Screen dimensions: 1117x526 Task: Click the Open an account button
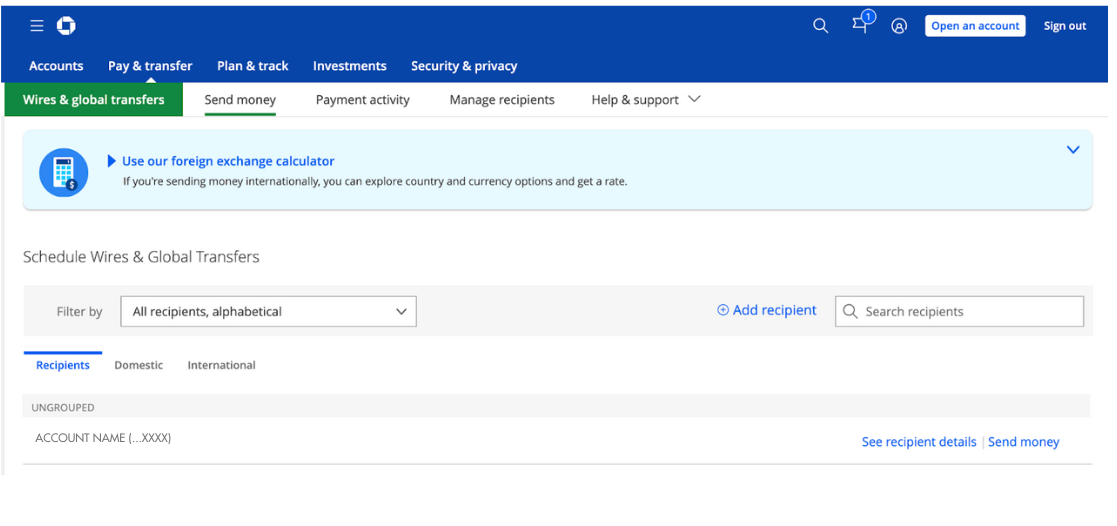tap(975, 26)
